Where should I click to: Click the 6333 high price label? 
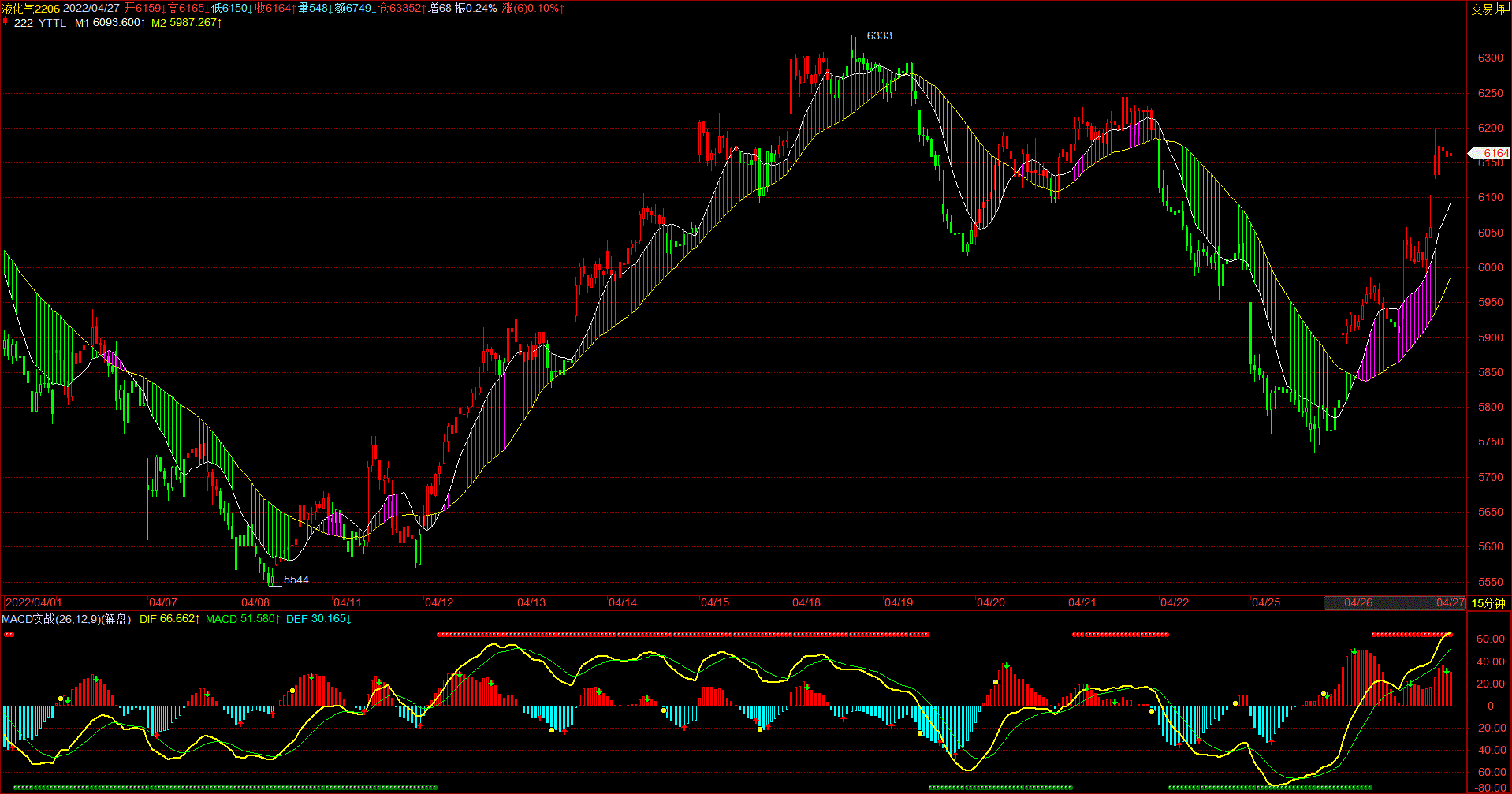(879, 35)
